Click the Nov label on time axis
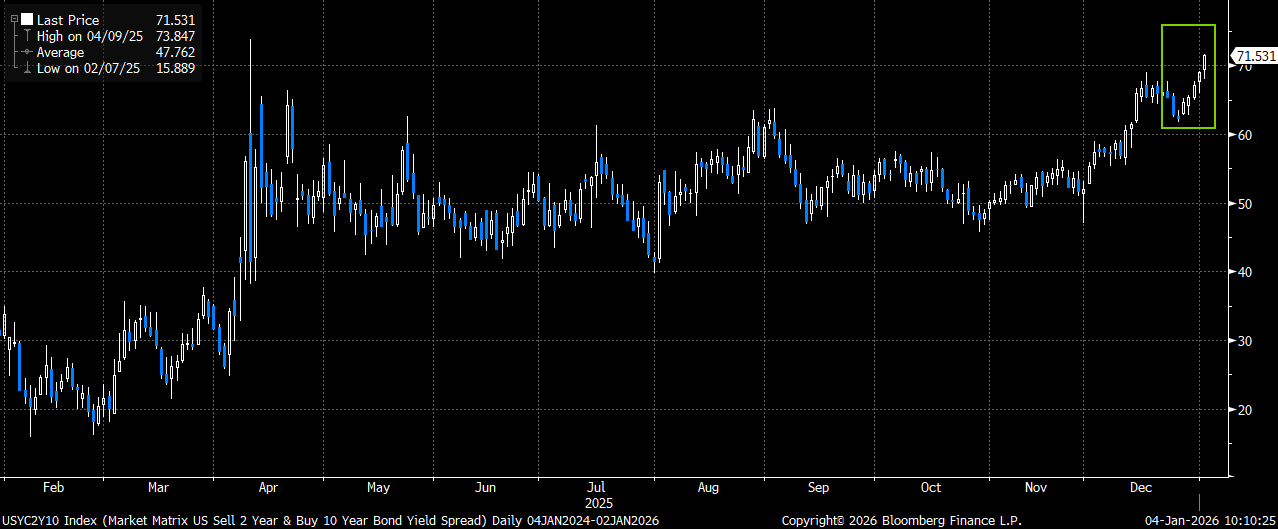Screen dimensions: 1278x529 (x=1036, y=488)
